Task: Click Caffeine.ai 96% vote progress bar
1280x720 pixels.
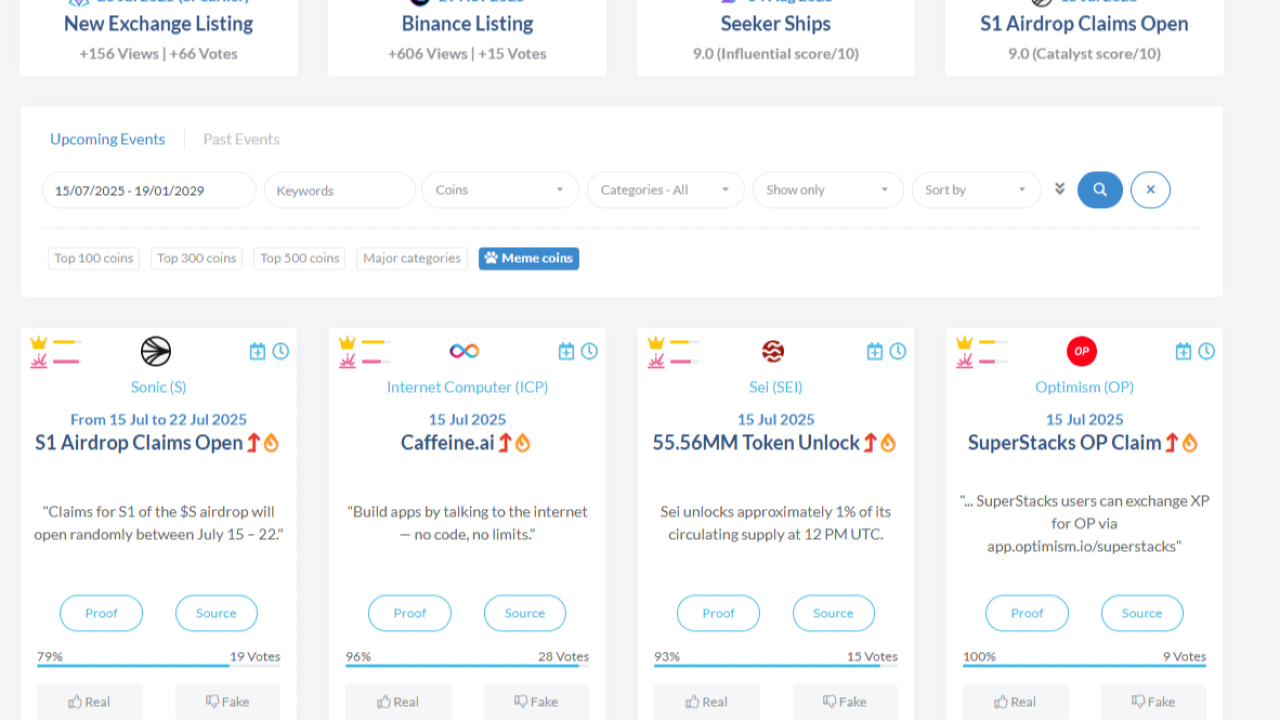Action: [467, 665]
